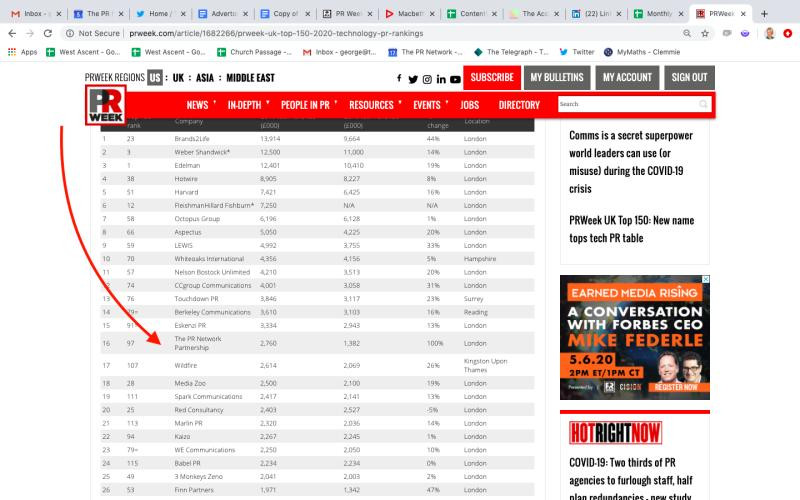Click Register Now in Forbes ad

click(x=676, y=387)
